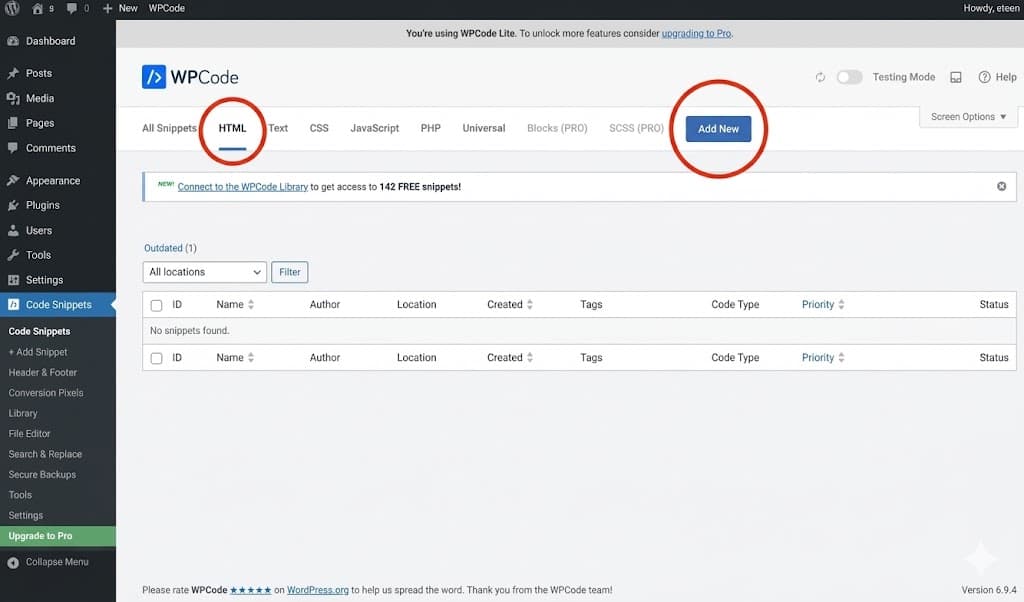Select the JavaScript snippets tab
1024x602 pixels.
click(x=374, y=128)
